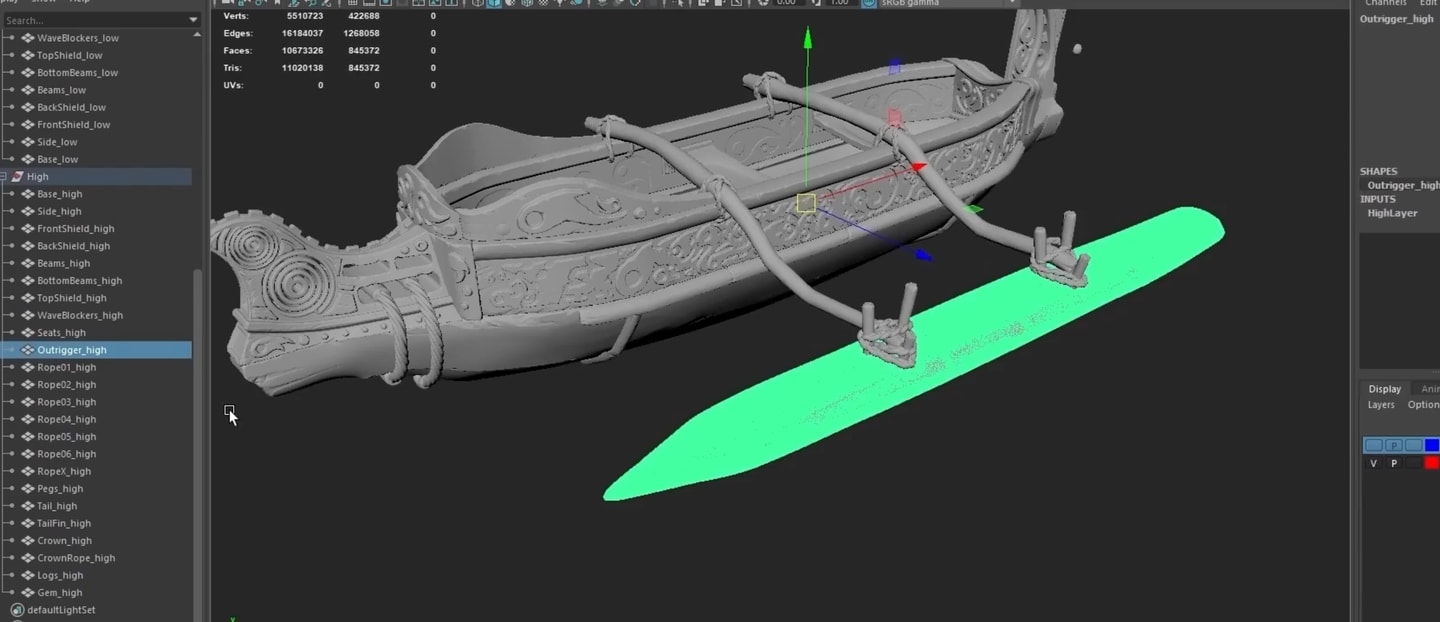Click the mesh icon next to Side_high
This screenshot has height=622, width=1440.
click(28, 211)
